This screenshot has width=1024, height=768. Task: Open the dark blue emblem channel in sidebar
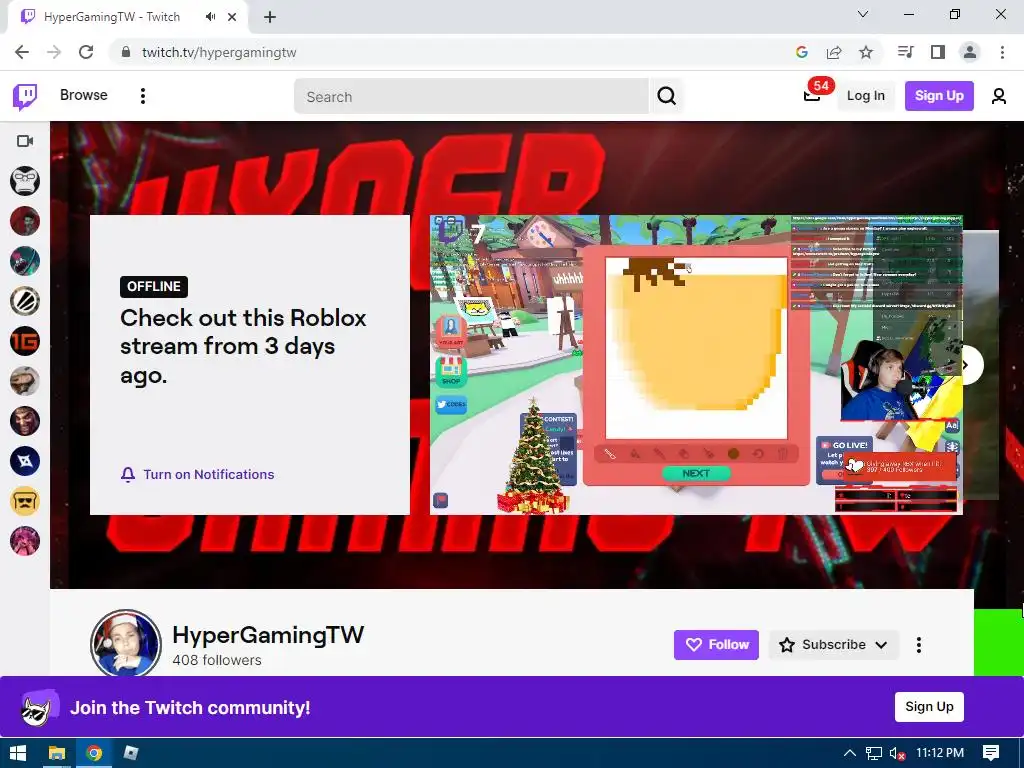pos(25,461)
